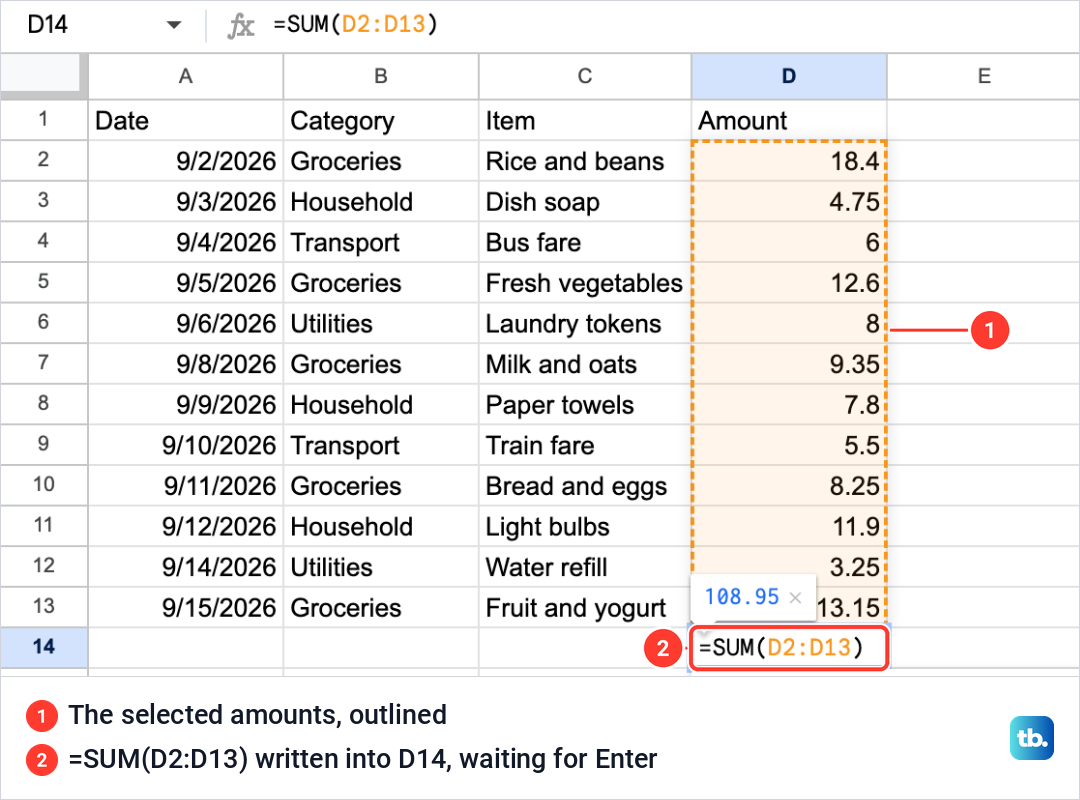Click the Groceries cell in row 2
This screenshot has height=800, width=1080.
tap(380, 161)
